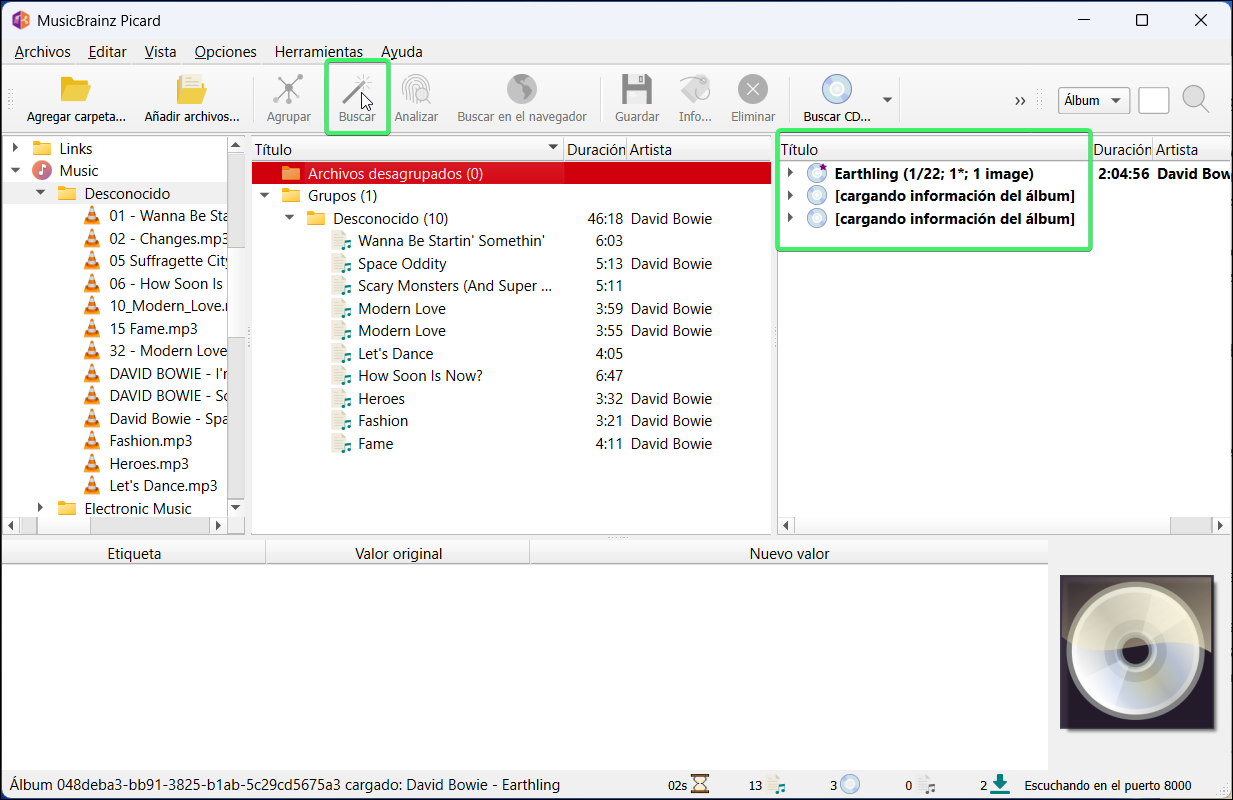Click the Guardar floppy disk icon
Viewport: 1233px width, 800px height.
tap(637, 89)
